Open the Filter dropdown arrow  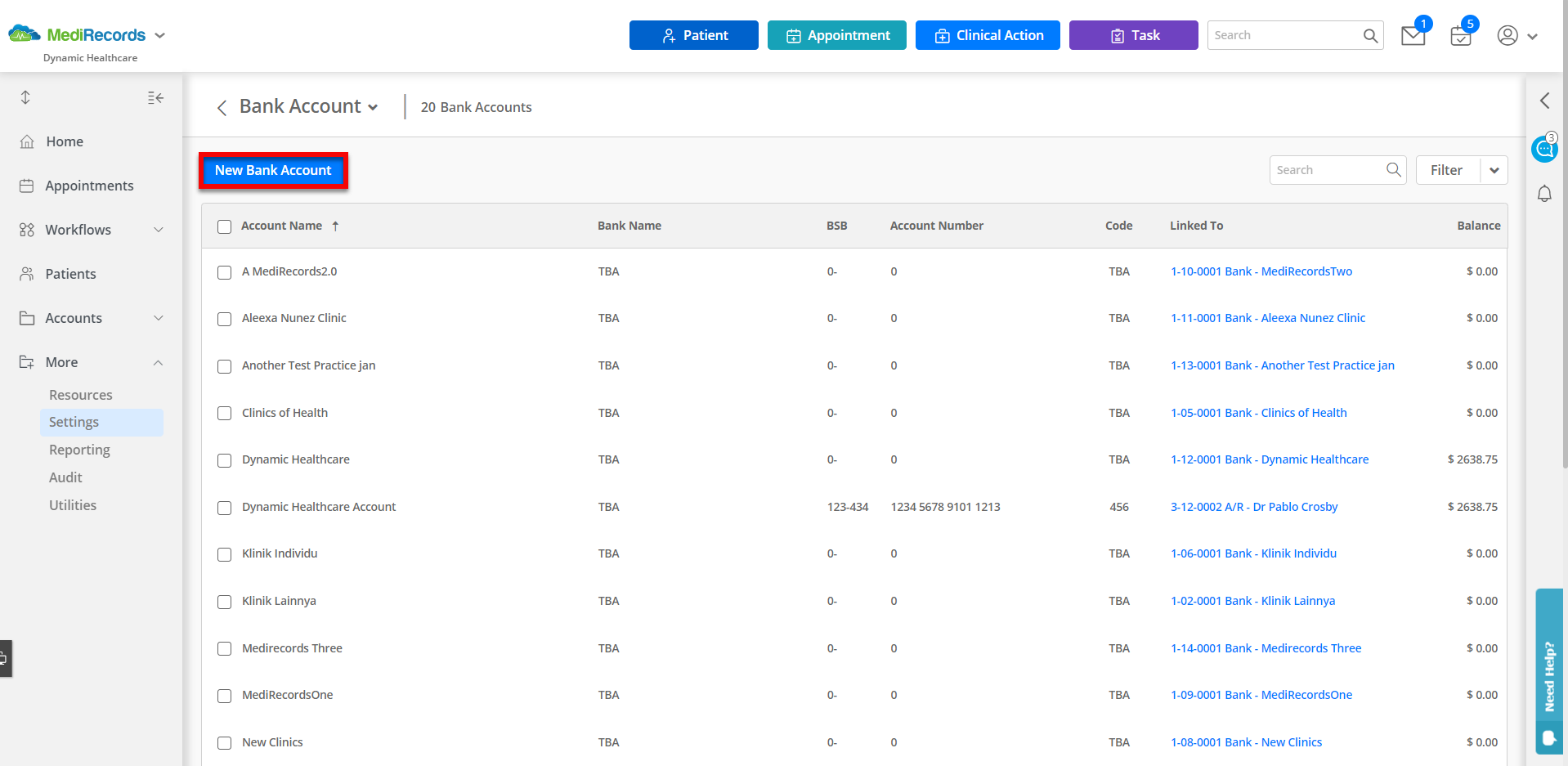(x=1494, y=170)
